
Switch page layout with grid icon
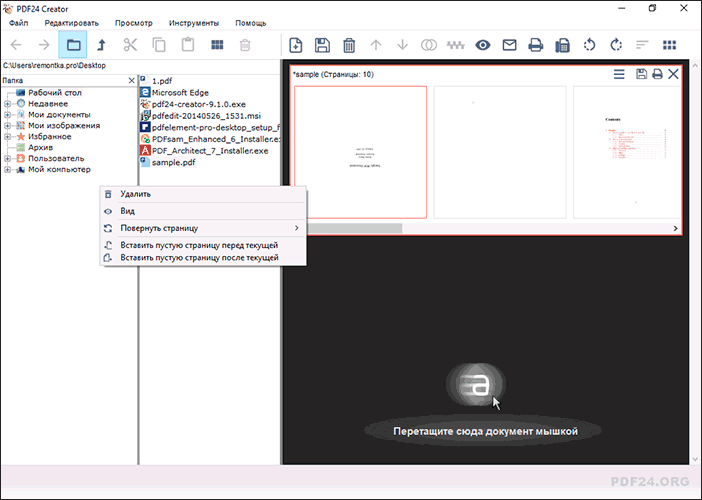click(x=669, y=45)
